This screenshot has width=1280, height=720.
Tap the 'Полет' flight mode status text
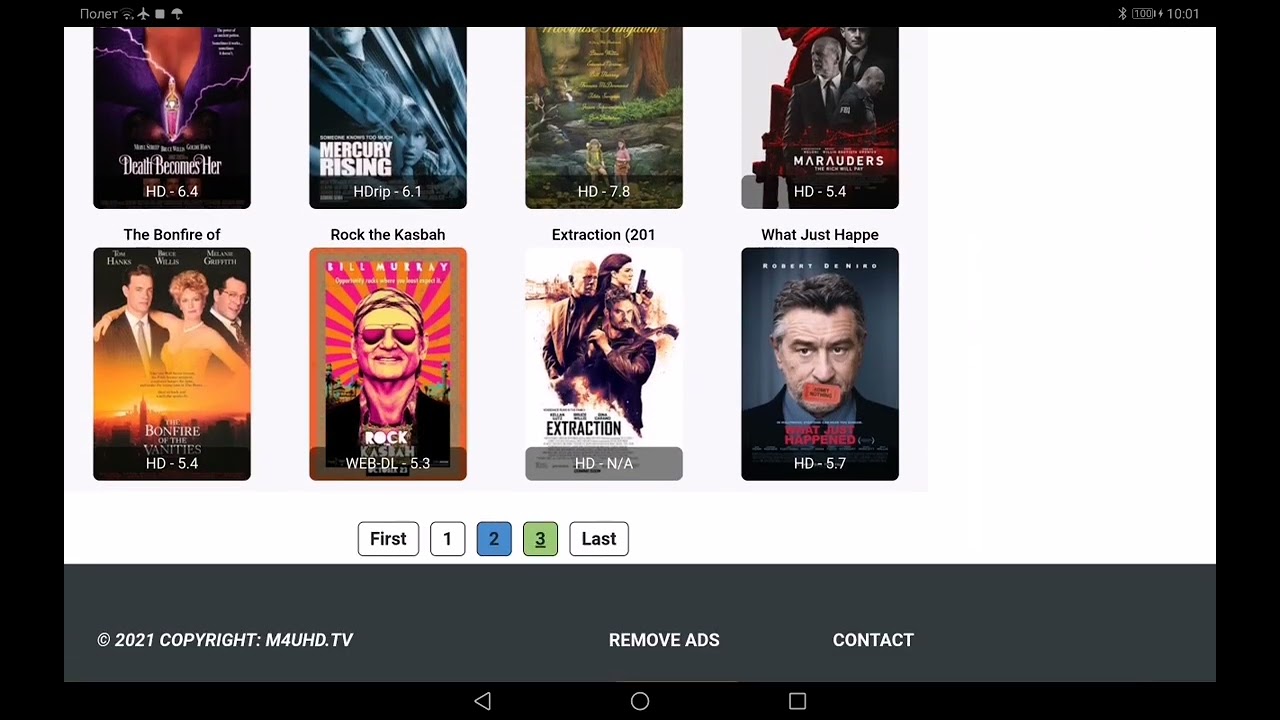(98, 14)
